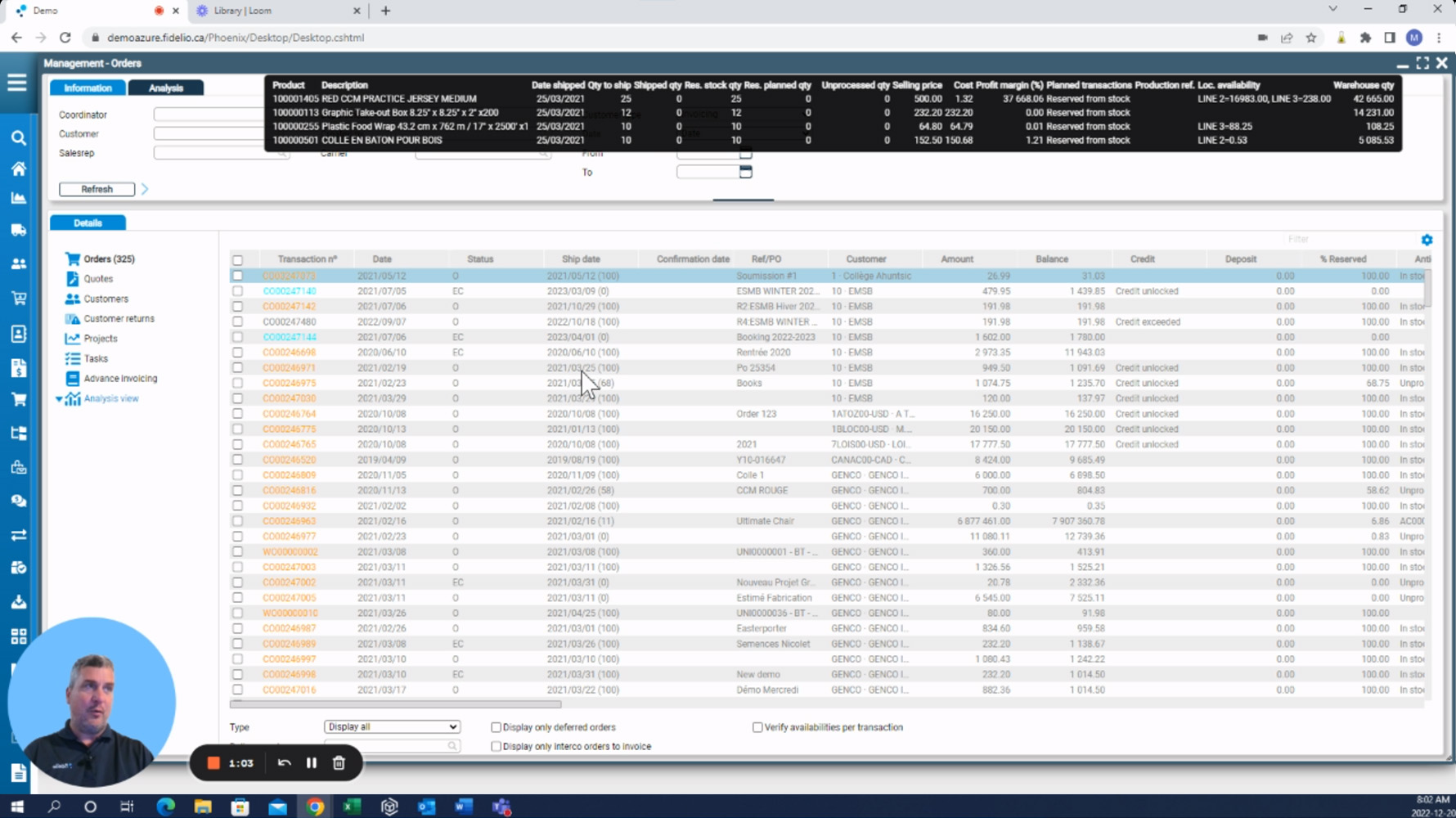Viewport: 1456px width, 818px height.
Task: Open order CO00246971 link
Action: click(287, 367)
